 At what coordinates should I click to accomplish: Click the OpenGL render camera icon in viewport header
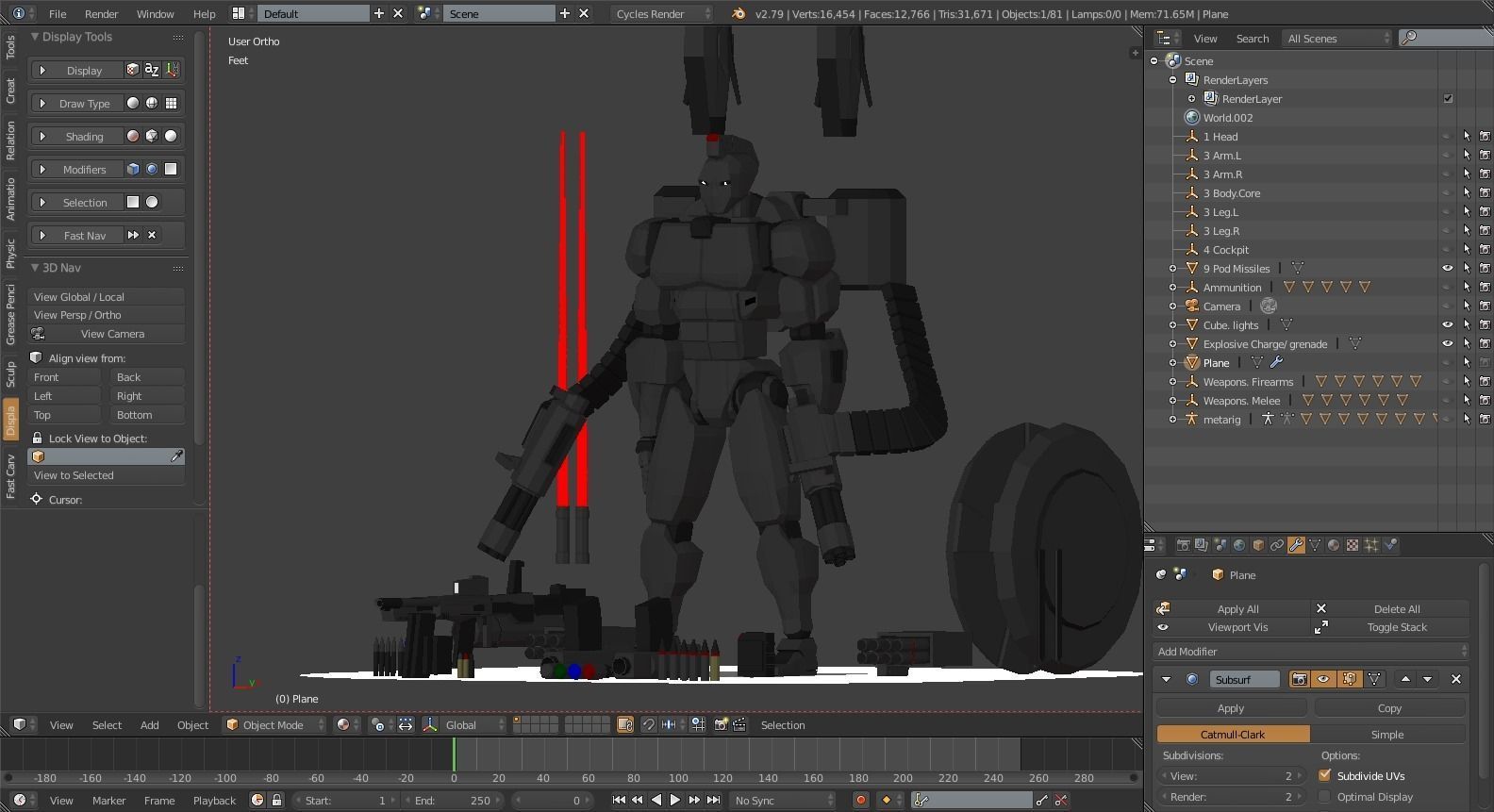721,724
